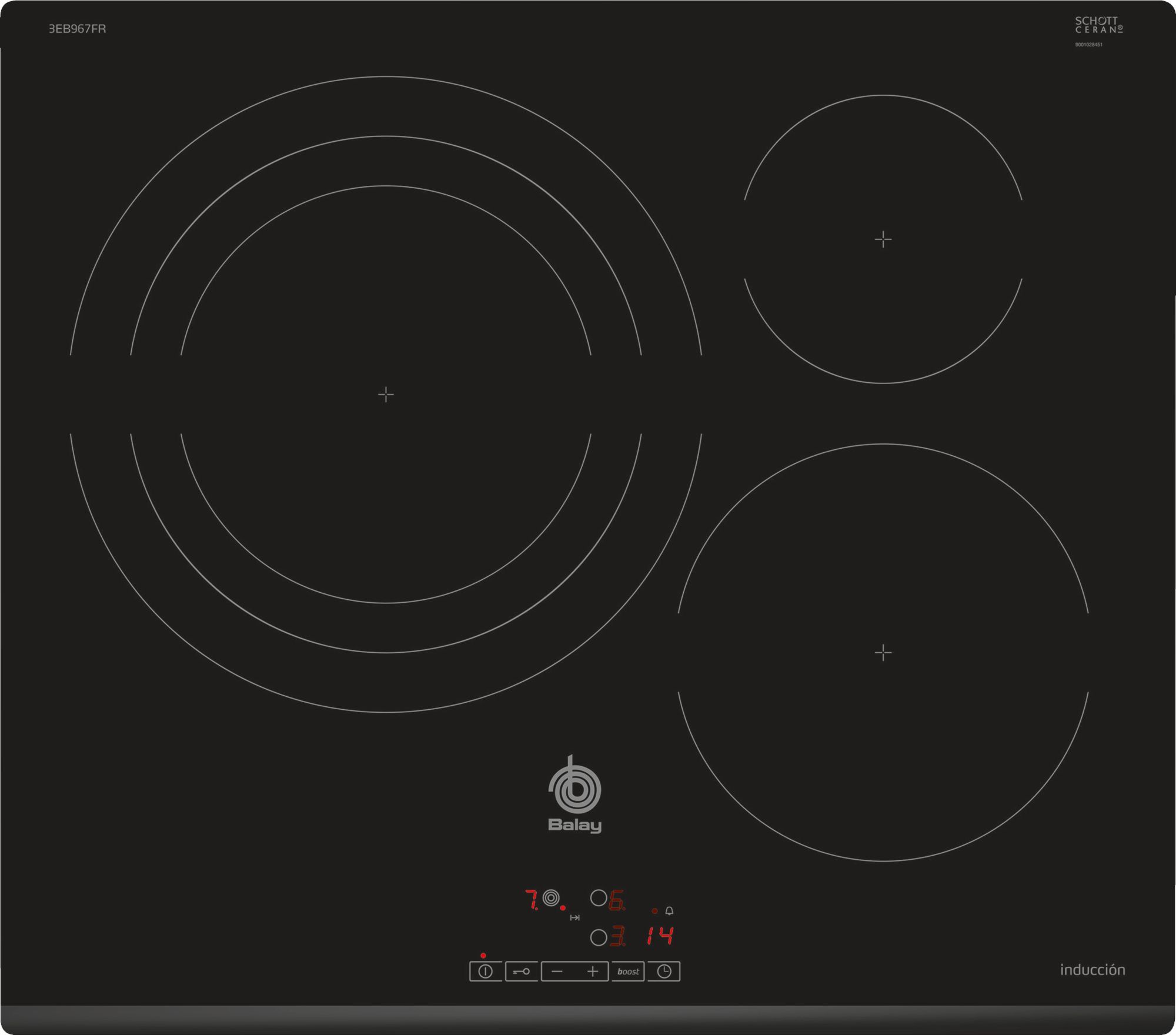Tap the arrow-to-bar symbol near the zone displays
The image size is (1176, 1035).
[x=575, y=917]
